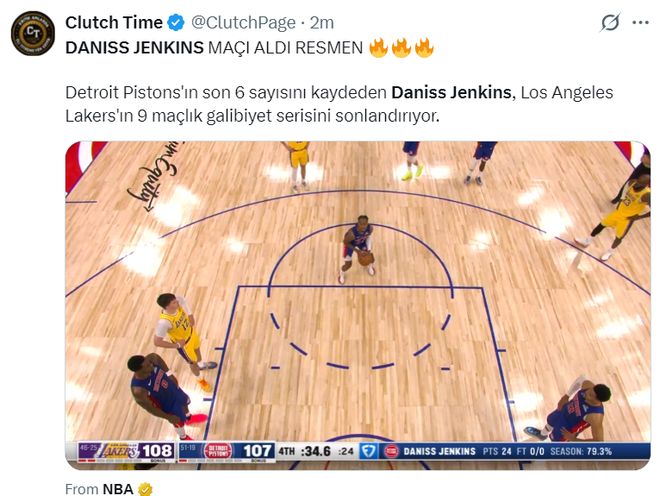Click bold Daniss Jenkins in tweet body
Viewport: 660px width, 496px height.
coord(451,93)
